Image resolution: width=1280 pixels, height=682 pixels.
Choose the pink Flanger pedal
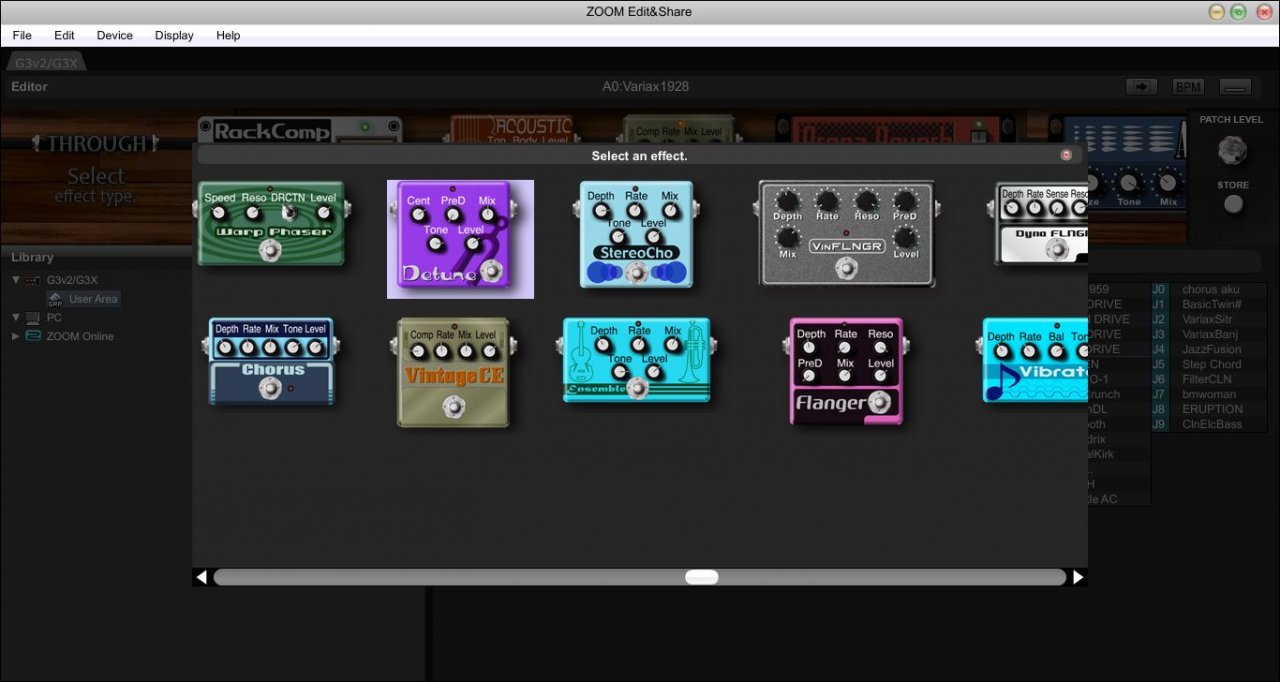pyautogui.click(x=846, y=371)
